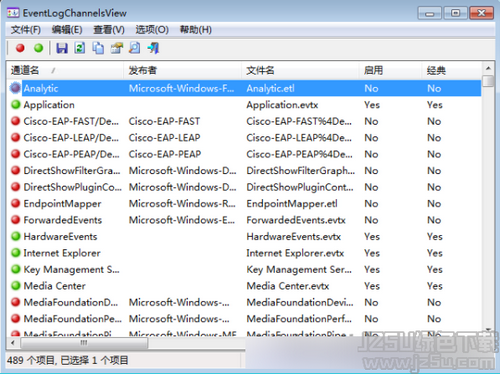Screen dimensions: 500x374
Task: Click the red icon beside MediaFoundationPe...
Action: pyautogui.click(x=16, y=319)
